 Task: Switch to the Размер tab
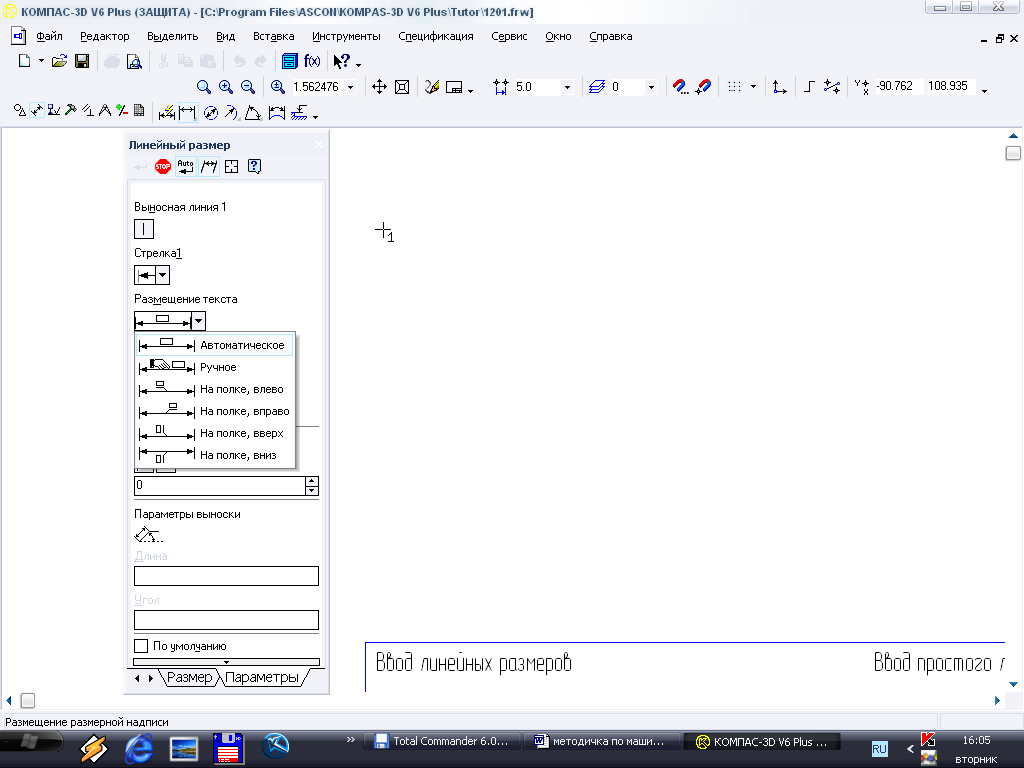pyautogui.click(x=189, y=677)
